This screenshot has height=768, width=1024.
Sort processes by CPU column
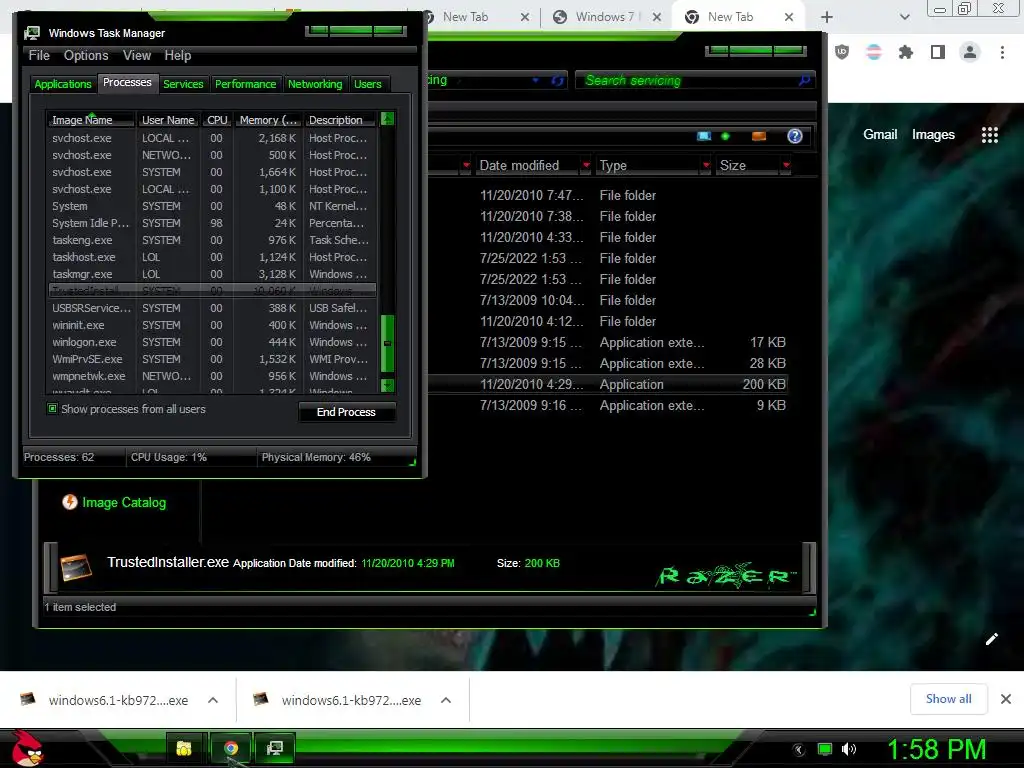click(x=217, y=120)
